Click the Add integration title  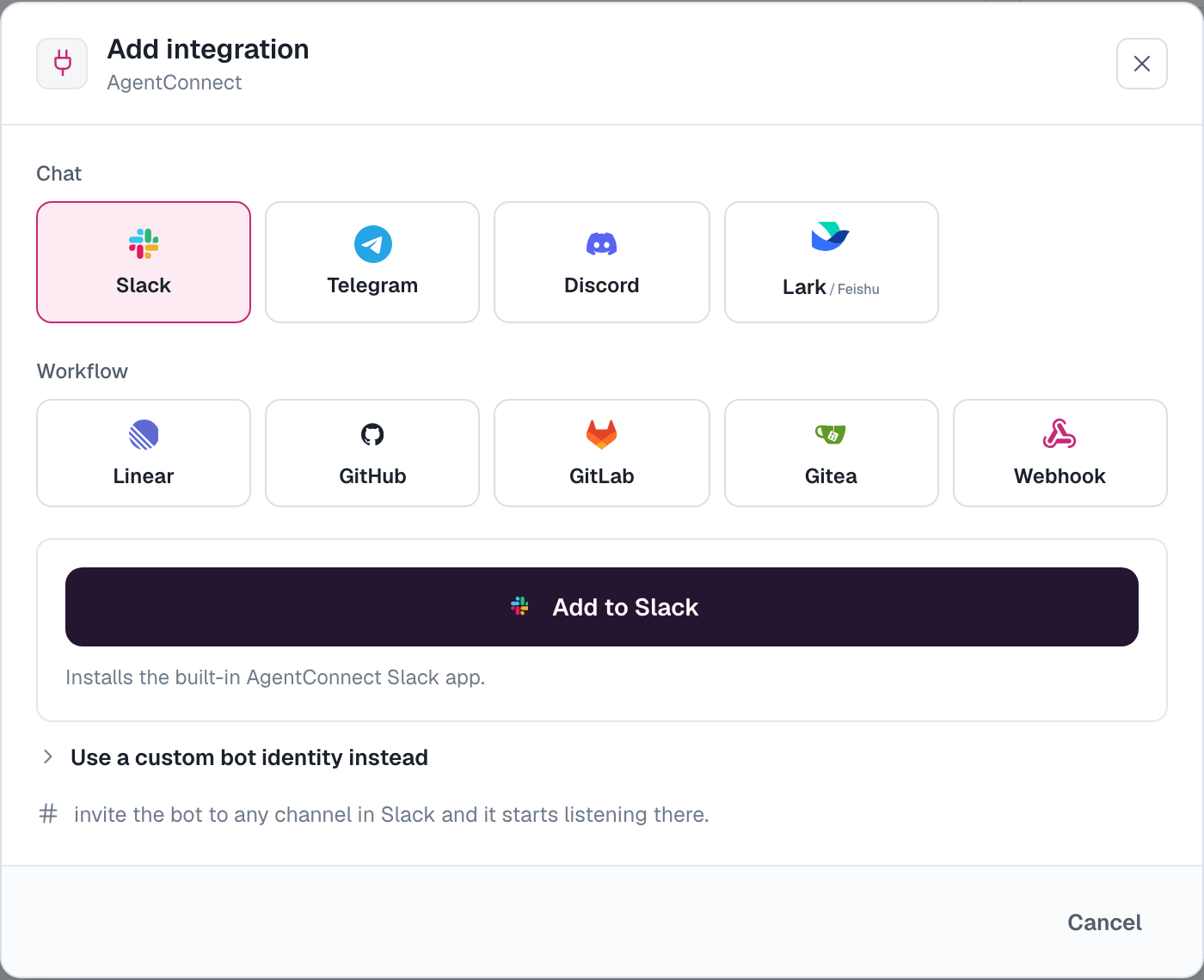click(208, 49)
